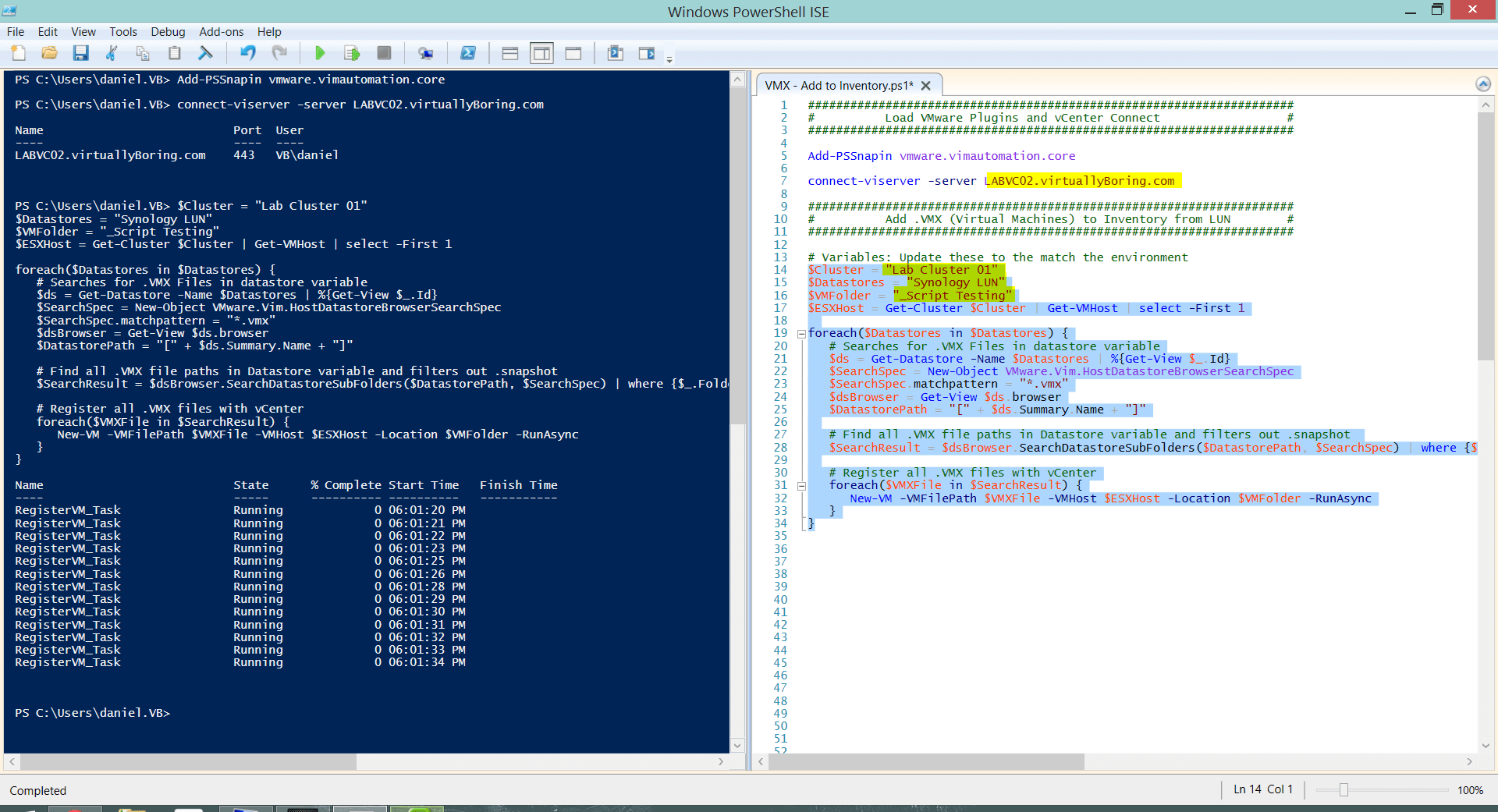Open the Add-ons menu

(x=221, y=32)
